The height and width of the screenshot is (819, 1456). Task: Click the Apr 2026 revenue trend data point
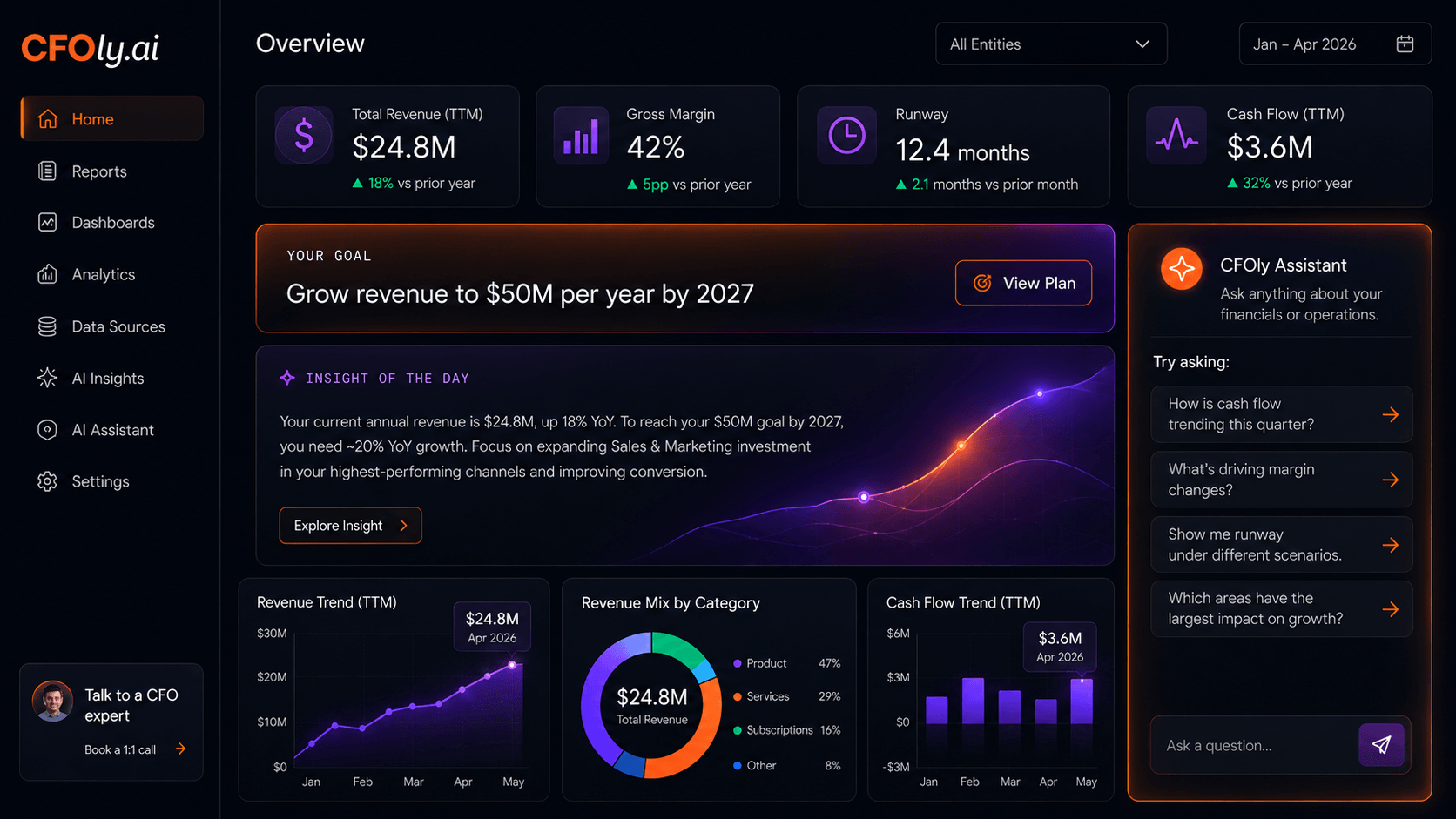tap(512, 665)
